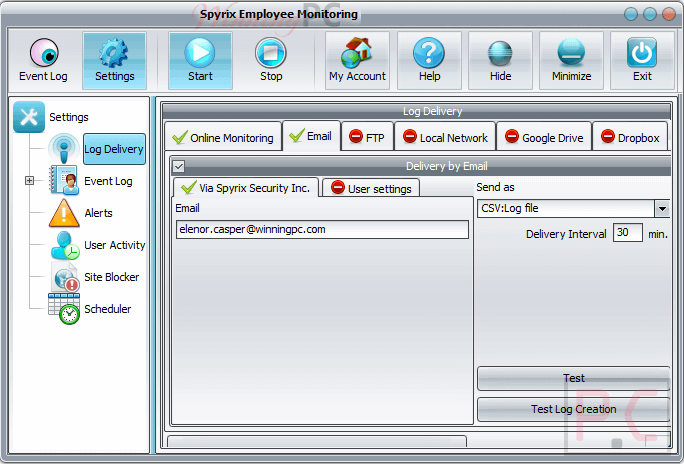Open the Event Log eye icon in toolbar
Image resolution: width=684 pixels, height=464 pixels.
point(44,53)
